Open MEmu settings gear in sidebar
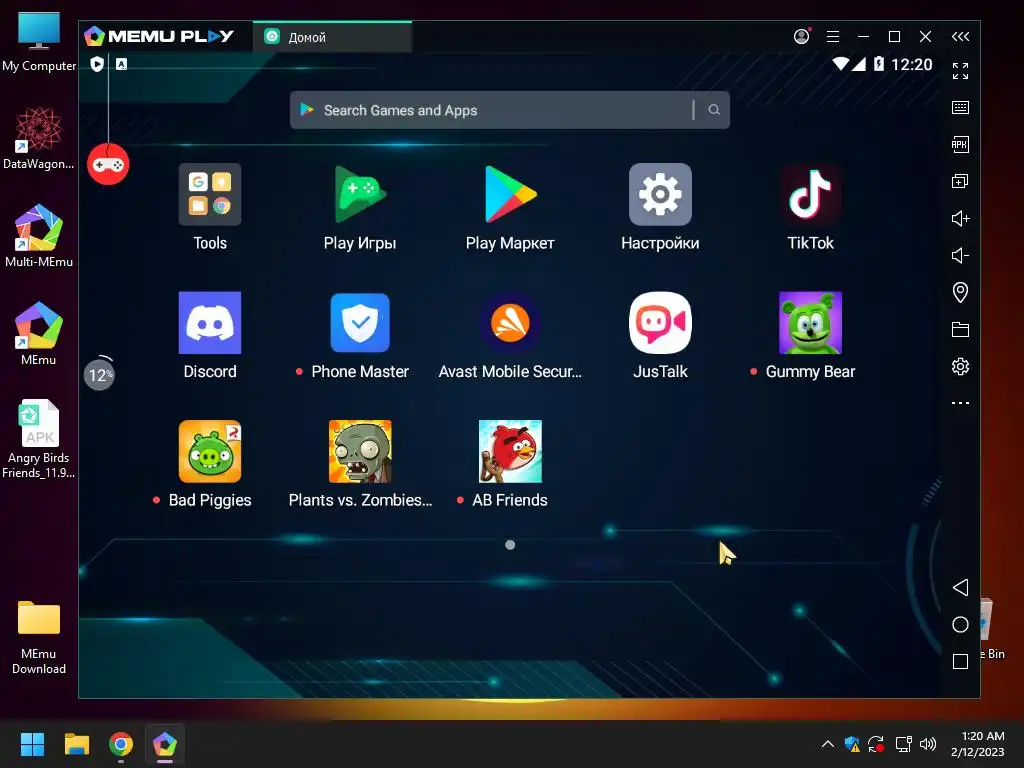Image resolution: width=1024 pixels, height=768 pixels. (x=960, y=366)
